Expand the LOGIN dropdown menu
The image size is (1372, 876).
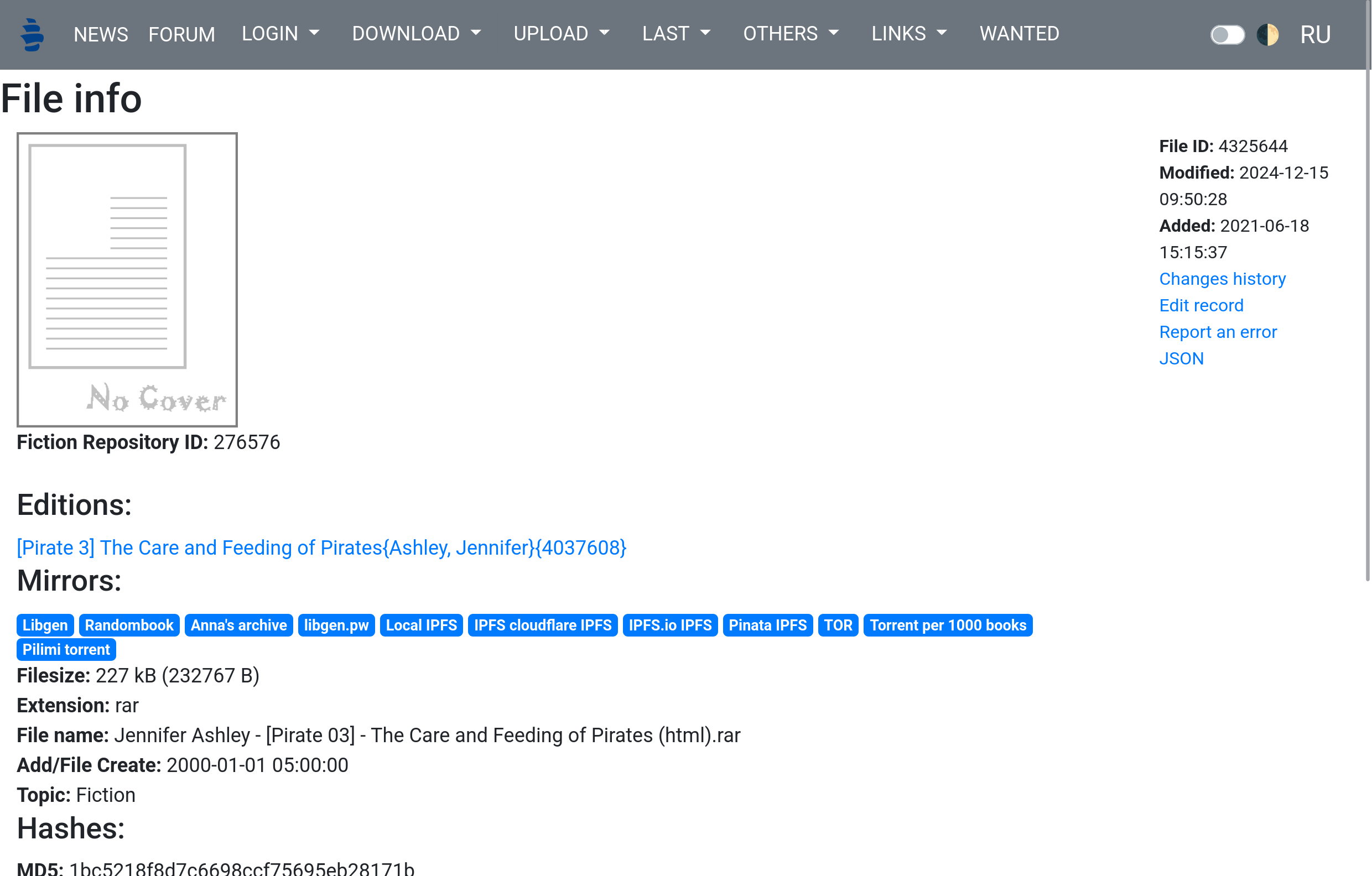point(280,34)
